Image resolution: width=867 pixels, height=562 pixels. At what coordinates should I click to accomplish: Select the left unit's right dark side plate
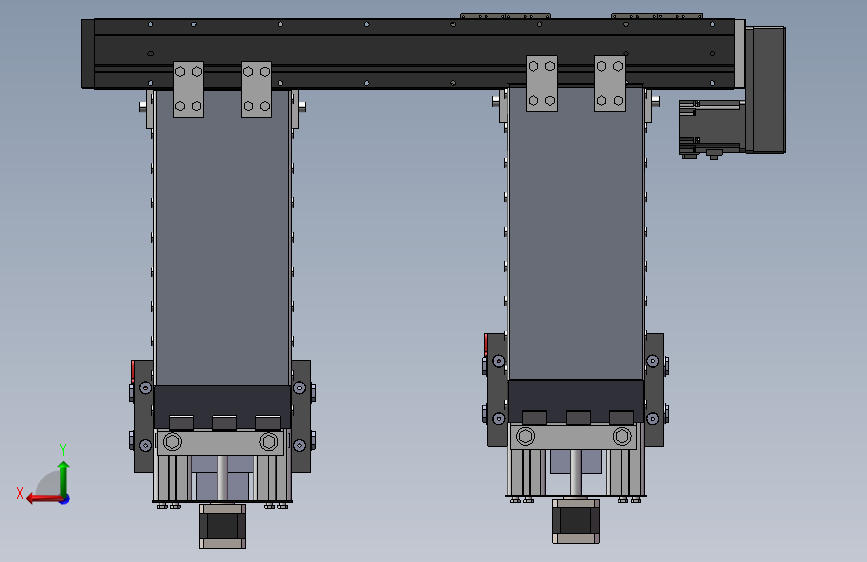pyautogui.click(x=301, y=417)
